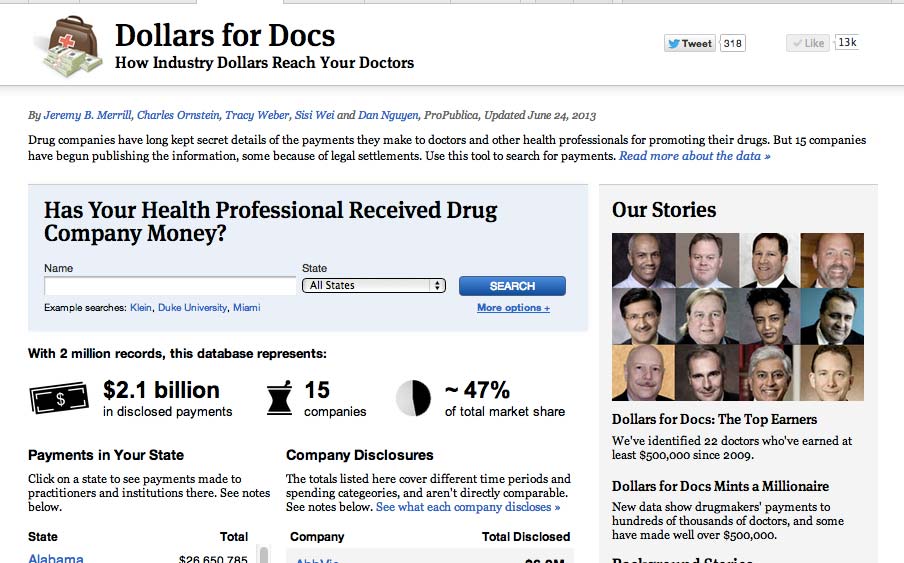
Task: Try the Miami example search
Action: tap(247, 308)
